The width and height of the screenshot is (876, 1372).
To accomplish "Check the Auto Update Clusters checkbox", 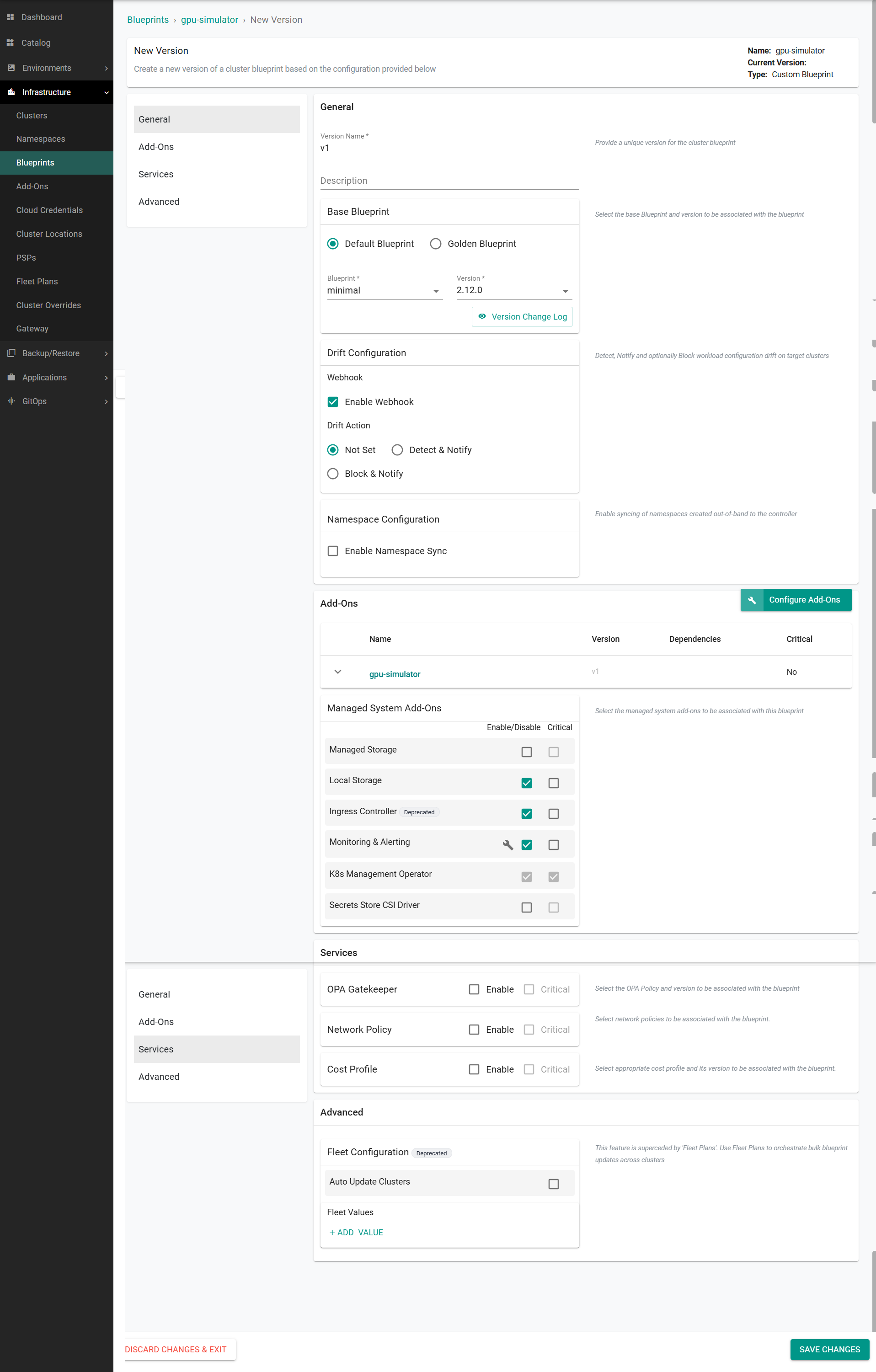I will [553, 1184].
